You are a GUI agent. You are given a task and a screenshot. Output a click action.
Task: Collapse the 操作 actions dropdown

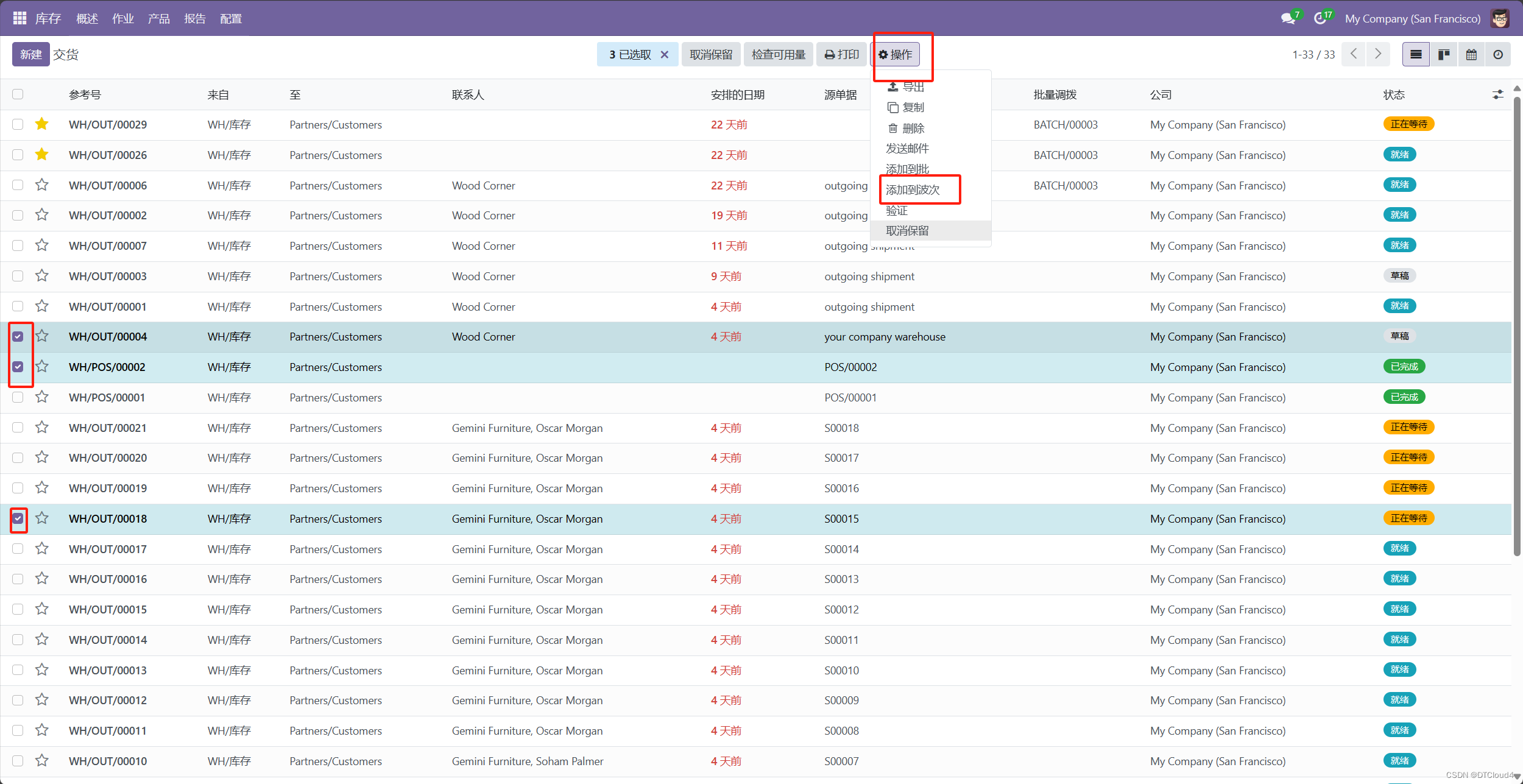pyautogui.click(x=895, y=55)
